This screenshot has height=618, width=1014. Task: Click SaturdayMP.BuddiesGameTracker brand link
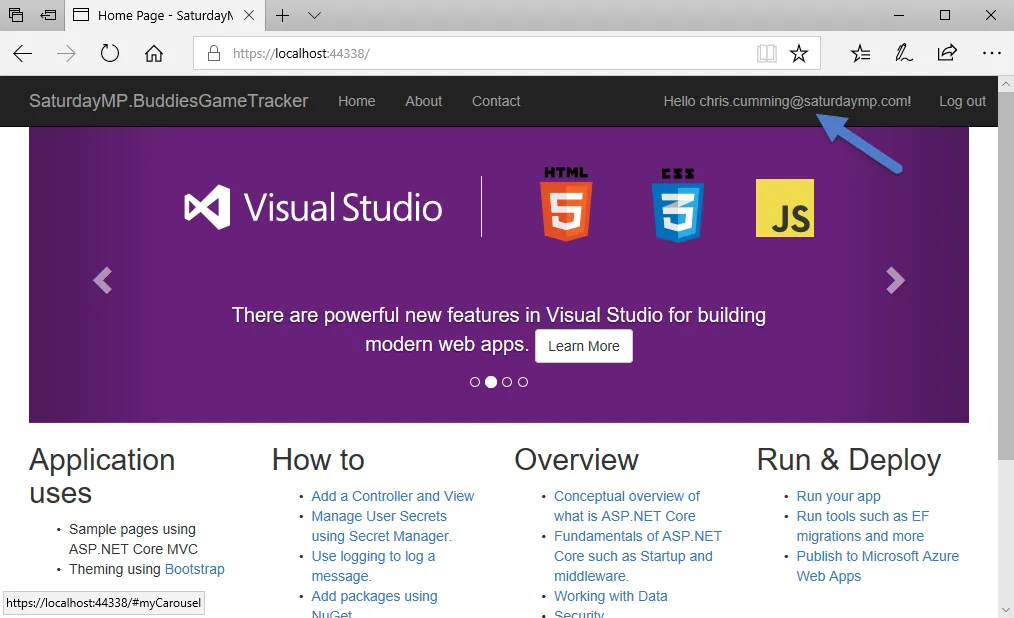(168, 101)
